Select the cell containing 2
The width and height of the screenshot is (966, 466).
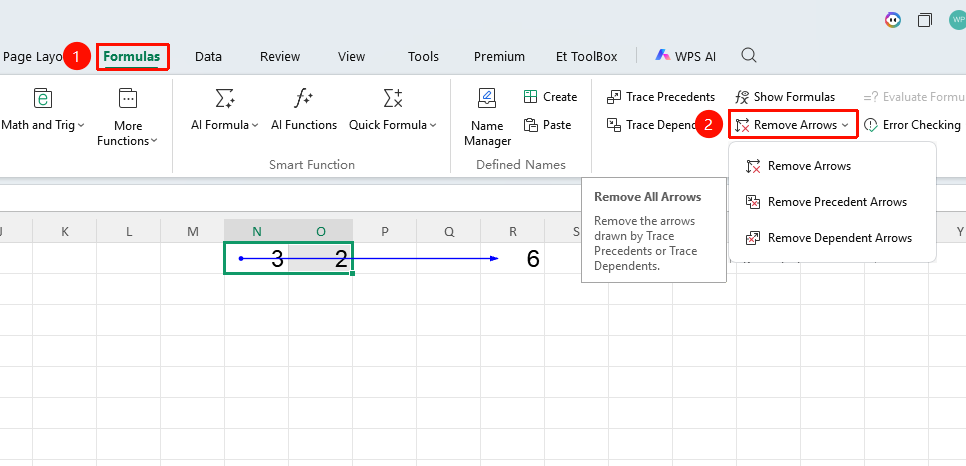tap(321, 258)
